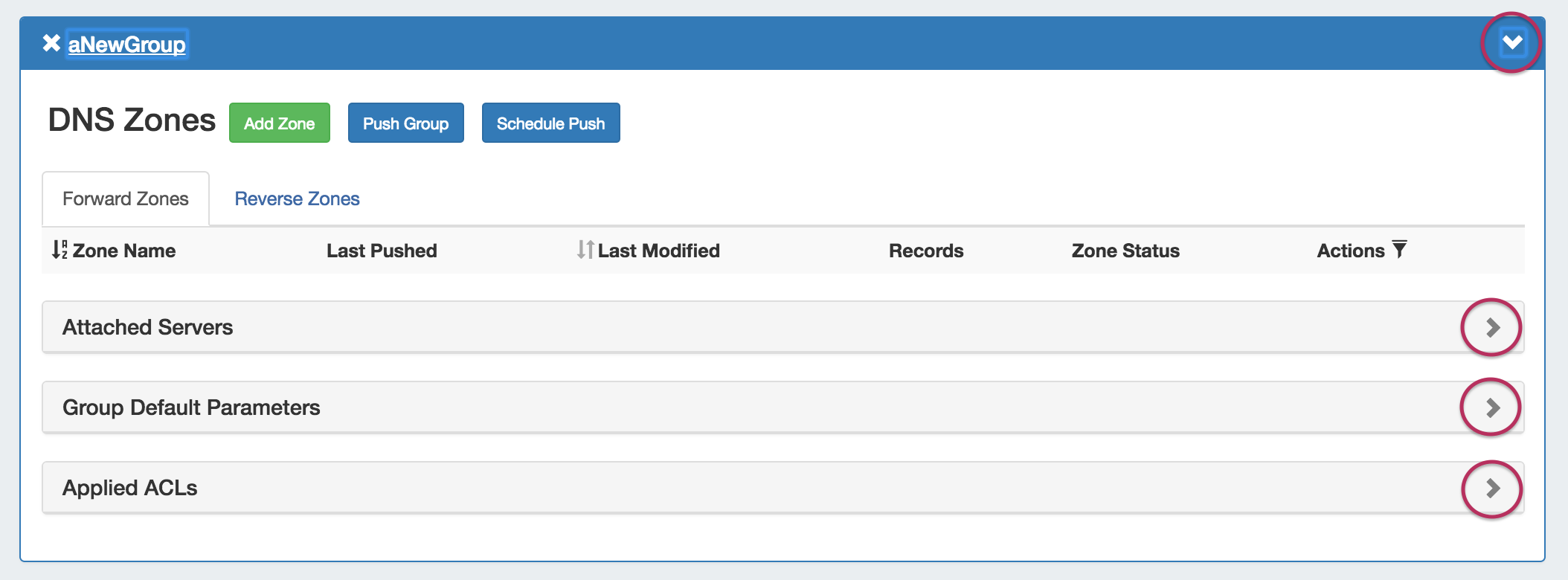Open the aNewGroup group name link
The image size is (1568, 580).
coord(126,44)
